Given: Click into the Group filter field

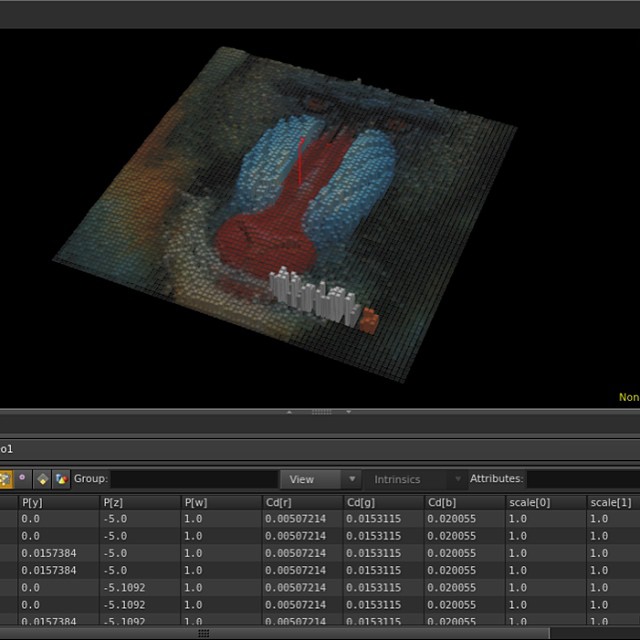Looking at the screenshot, I should tap(194, 479).
